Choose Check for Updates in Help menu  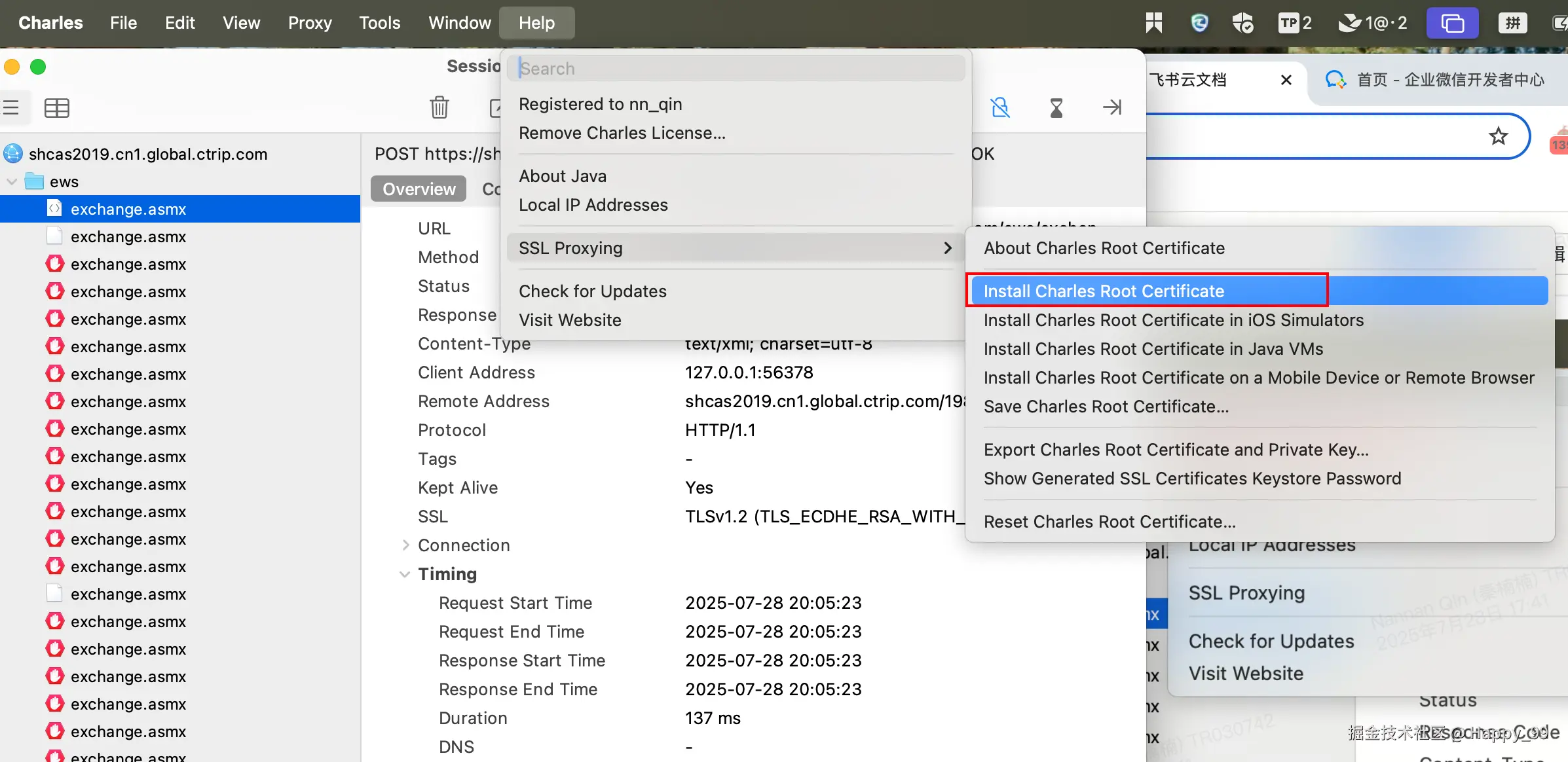592,291
